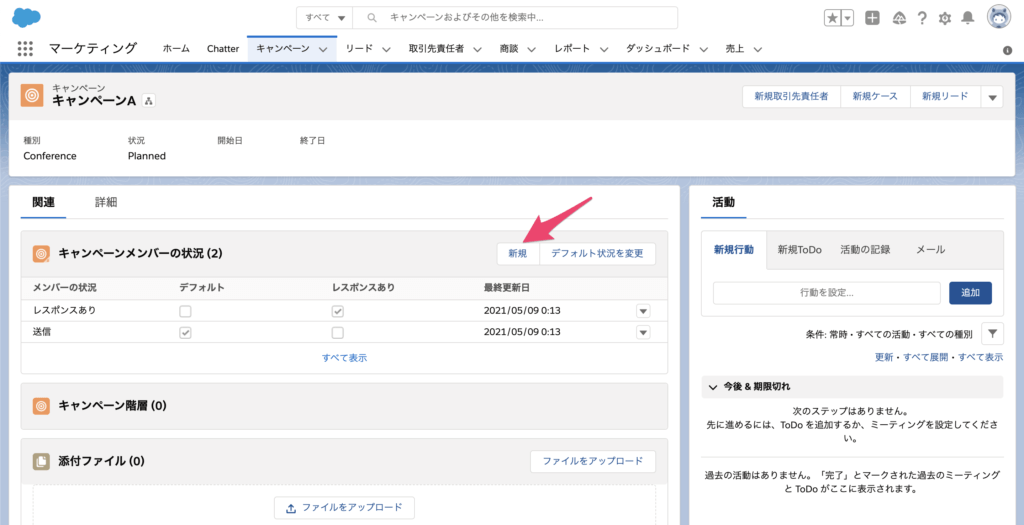
Task: Toggle レスポンスあり checkbox in 送信 row
Action: pos(337,332)
